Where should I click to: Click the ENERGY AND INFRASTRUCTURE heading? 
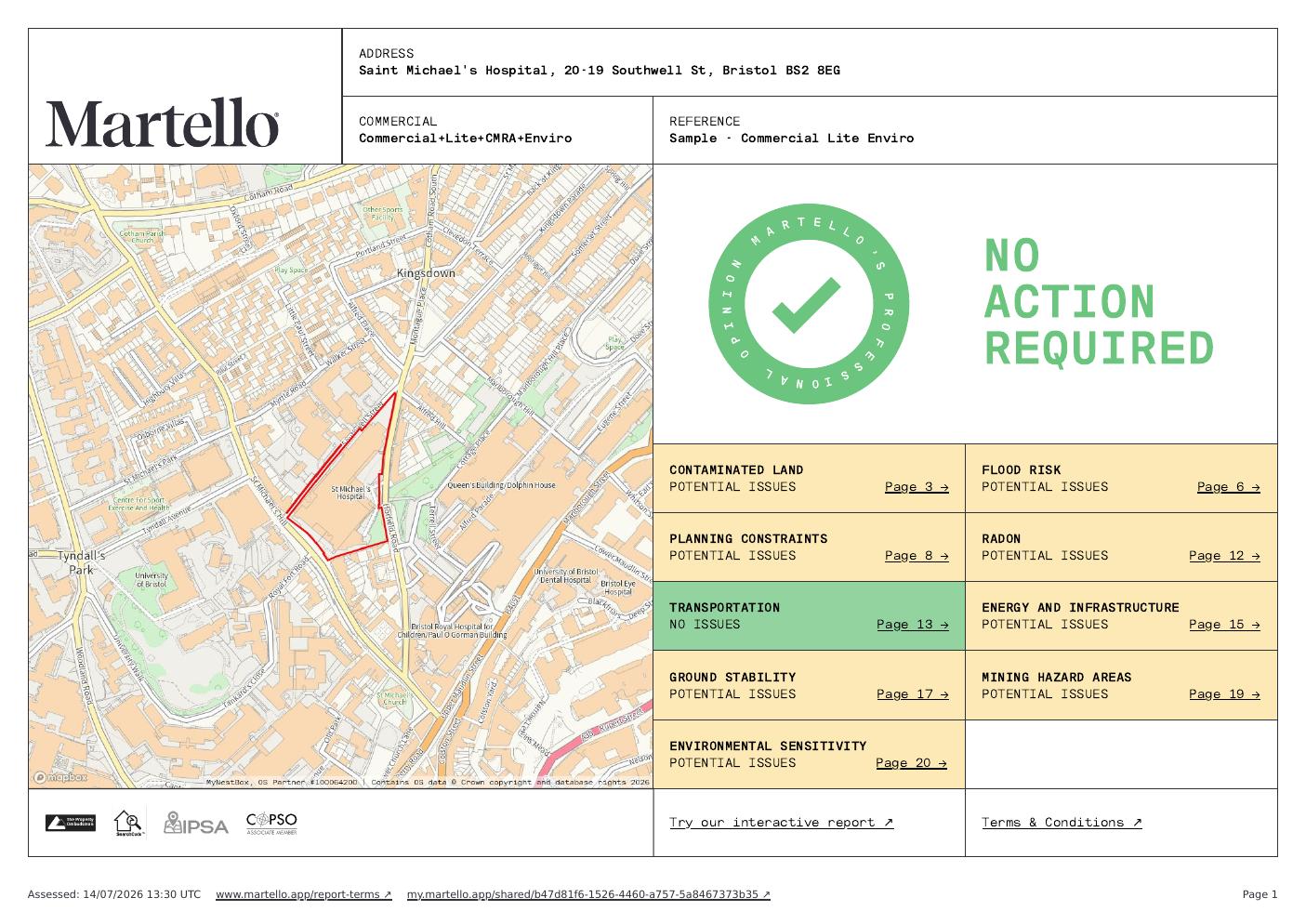pos(1080,607)
